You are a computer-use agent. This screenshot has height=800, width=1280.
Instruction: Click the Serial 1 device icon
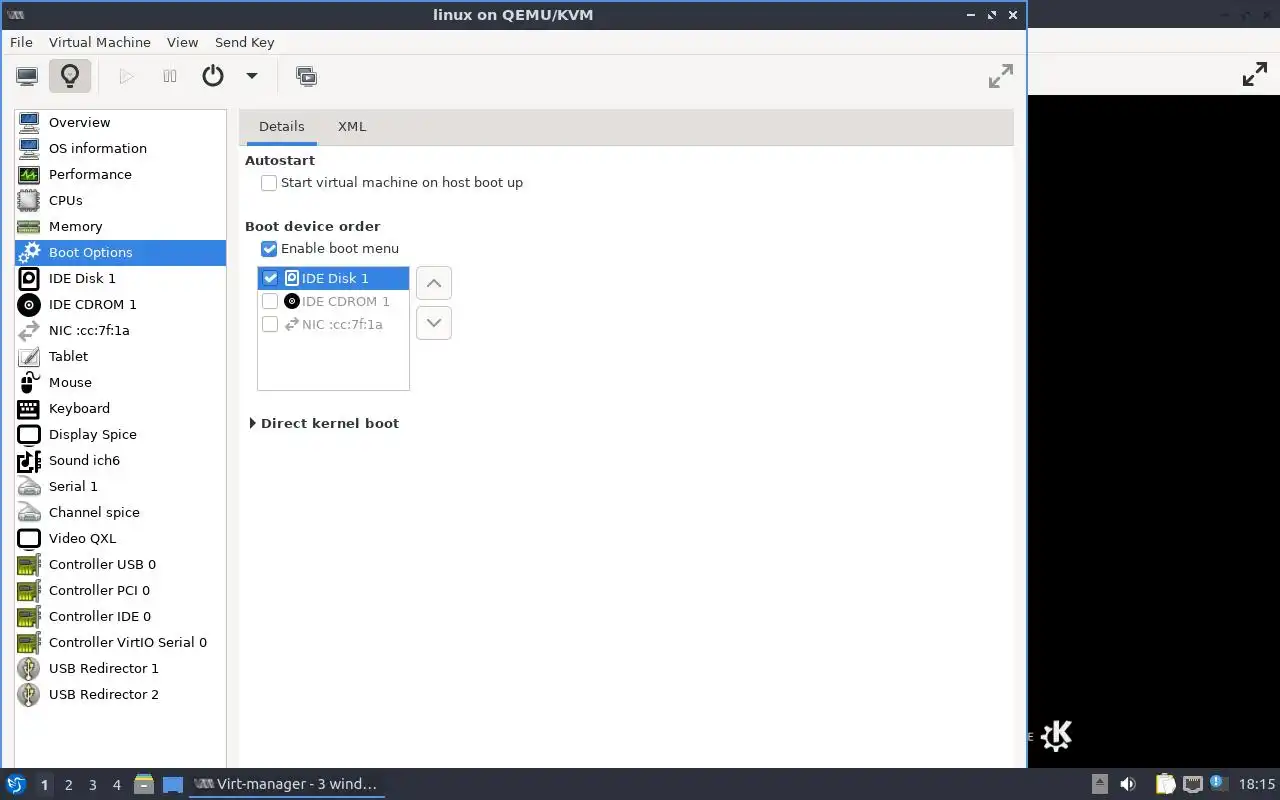click(29, 486)
